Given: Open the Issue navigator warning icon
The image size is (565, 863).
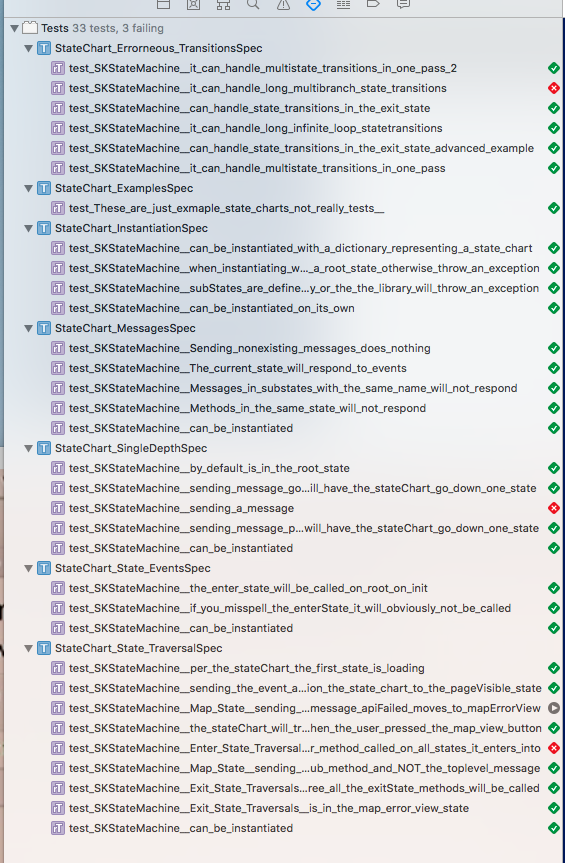Looking at the screenshot, I should [x=283, y=5].
